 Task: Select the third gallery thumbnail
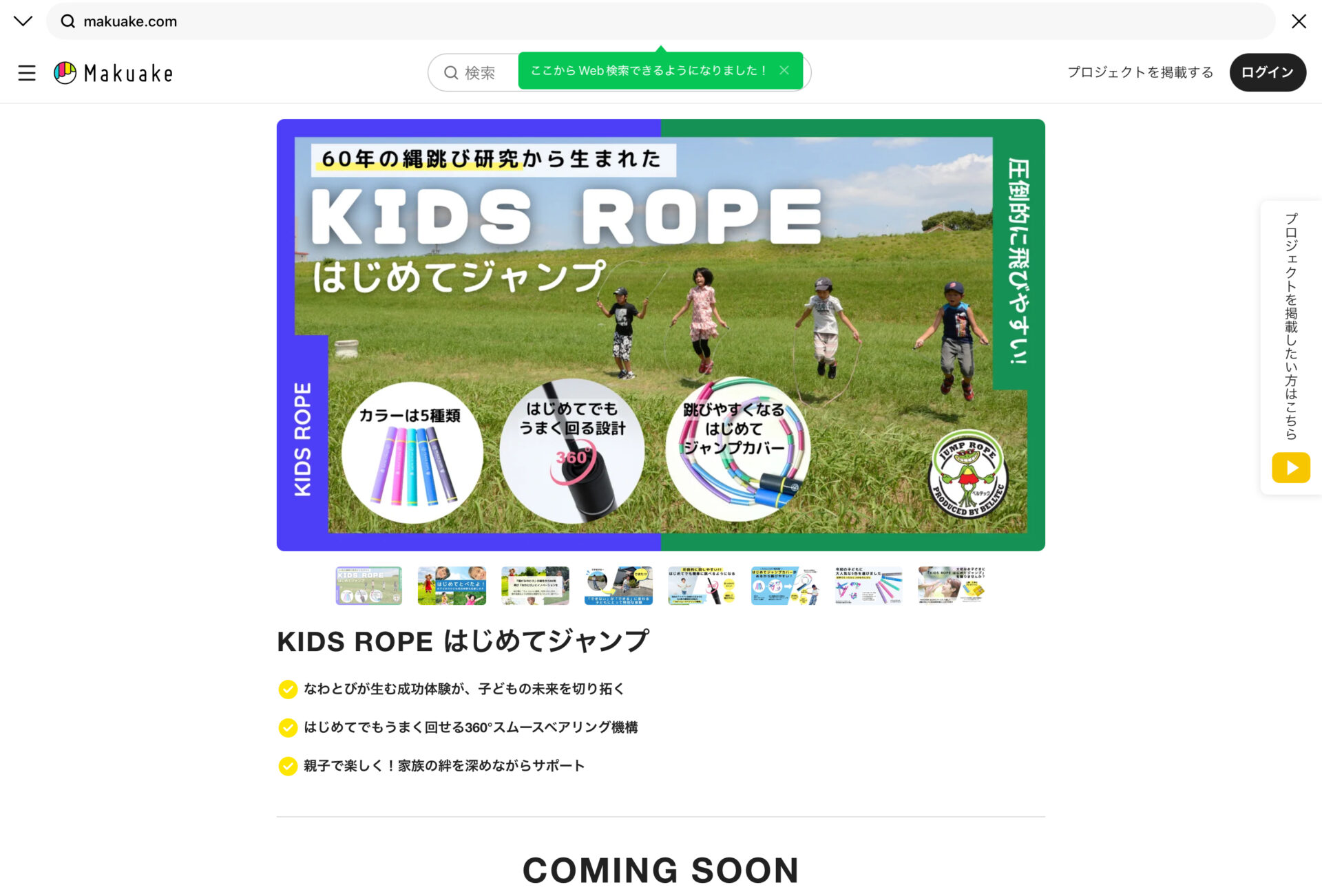[x=535, y=586]
